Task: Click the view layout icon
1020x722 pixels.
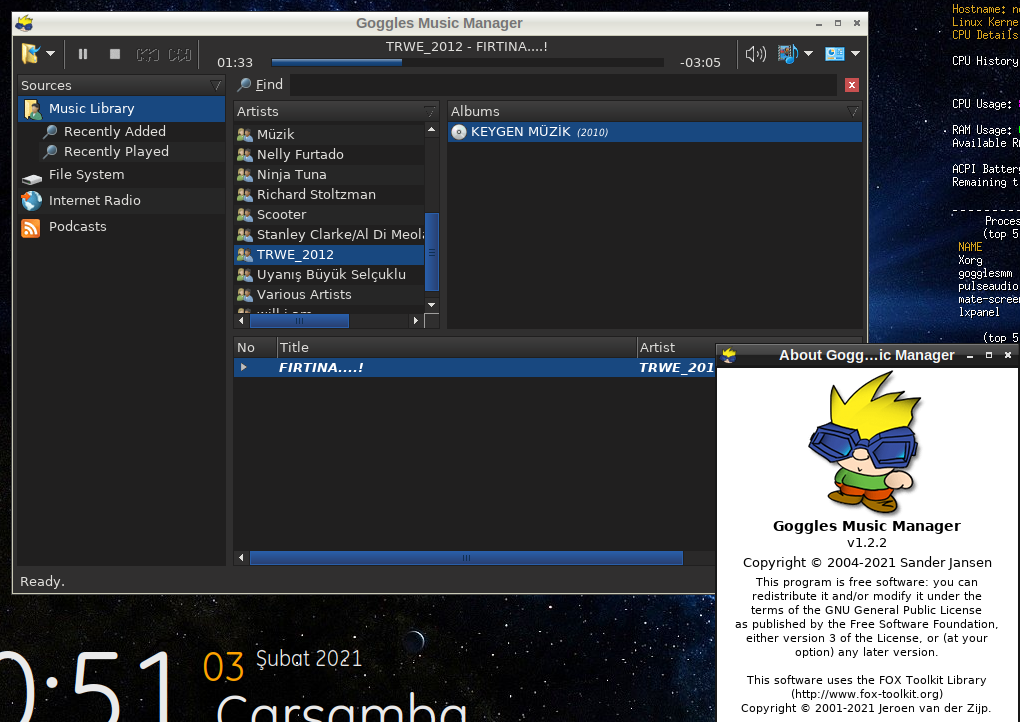Action: (835, 53)
